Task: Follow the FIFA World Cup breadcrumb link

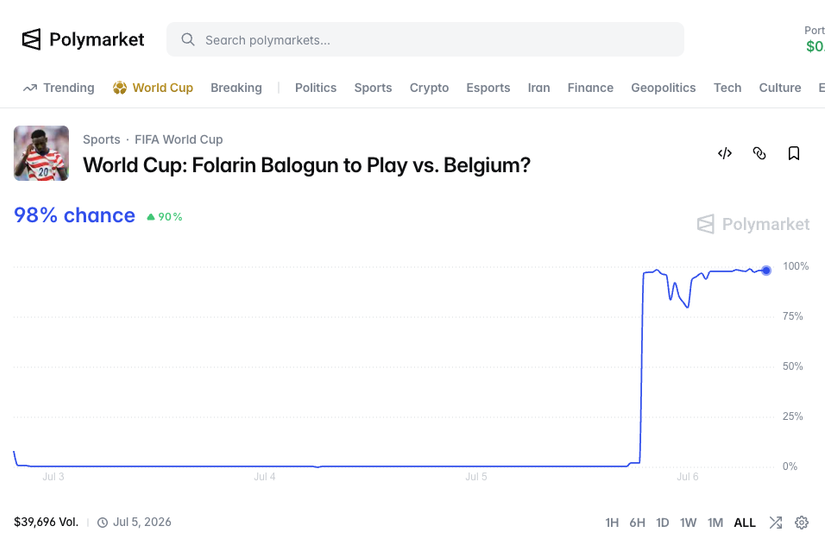Action: tap(178, 139)
